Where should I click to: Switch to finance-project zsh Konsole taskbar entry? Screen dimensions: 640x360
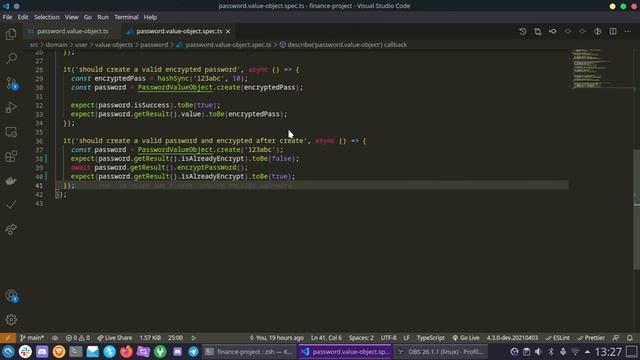(x=249, y=352)
